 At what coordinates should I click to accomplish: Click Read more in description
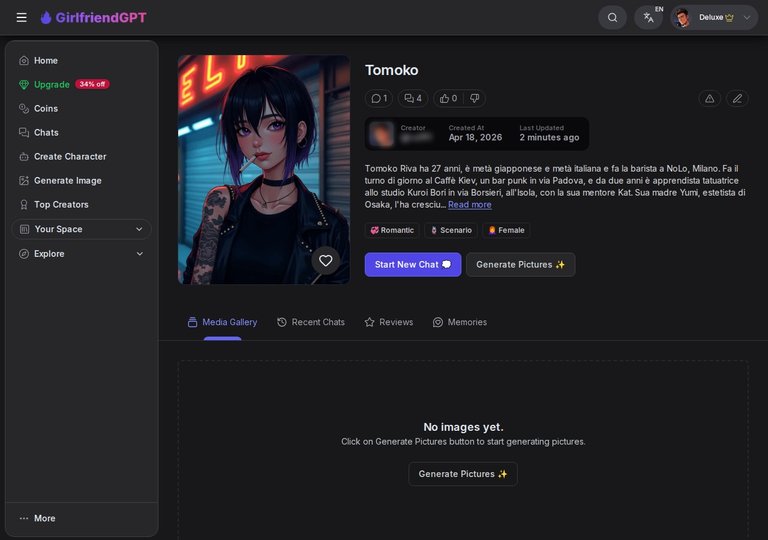click(x=469, y=204)
